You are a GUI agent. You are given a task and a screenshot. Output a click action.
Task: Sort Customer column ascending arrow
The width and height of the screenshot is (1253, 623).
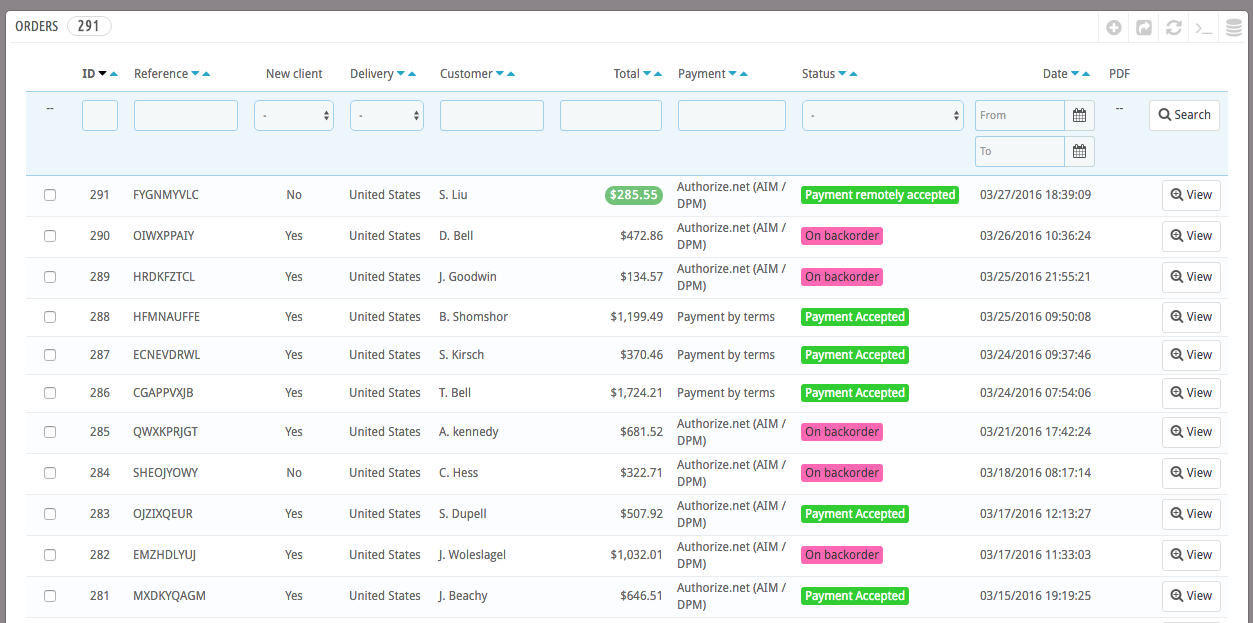coord(512,74)
